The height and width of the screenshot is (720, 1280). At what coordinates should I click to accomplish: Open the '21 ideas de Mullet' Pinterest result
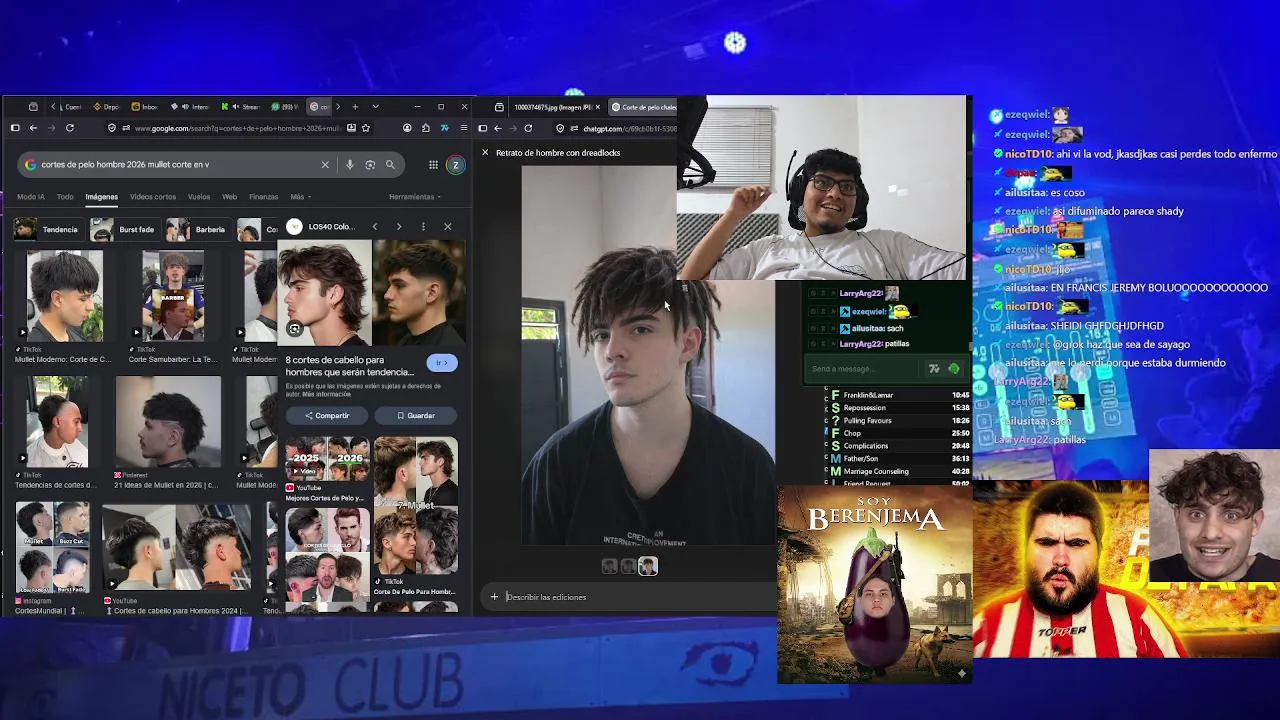(168, 422)
